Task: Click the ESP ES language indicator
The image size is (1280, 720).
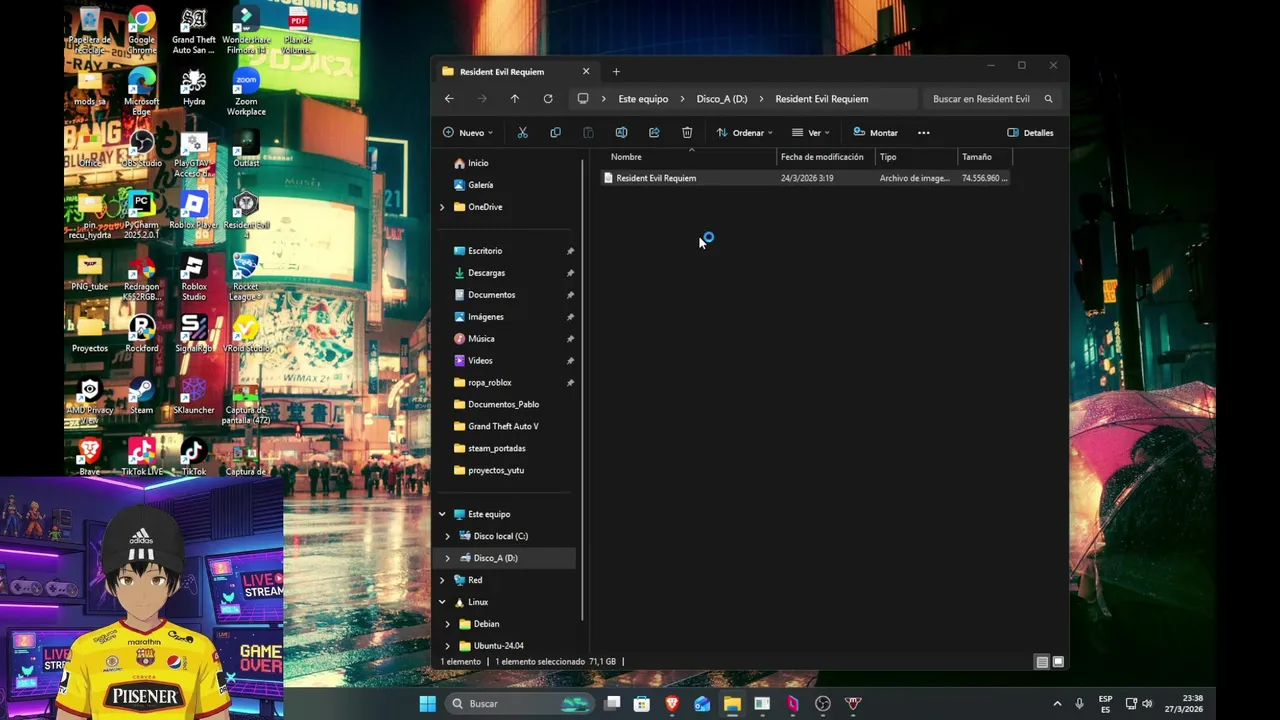Action: pos(1105,704)
